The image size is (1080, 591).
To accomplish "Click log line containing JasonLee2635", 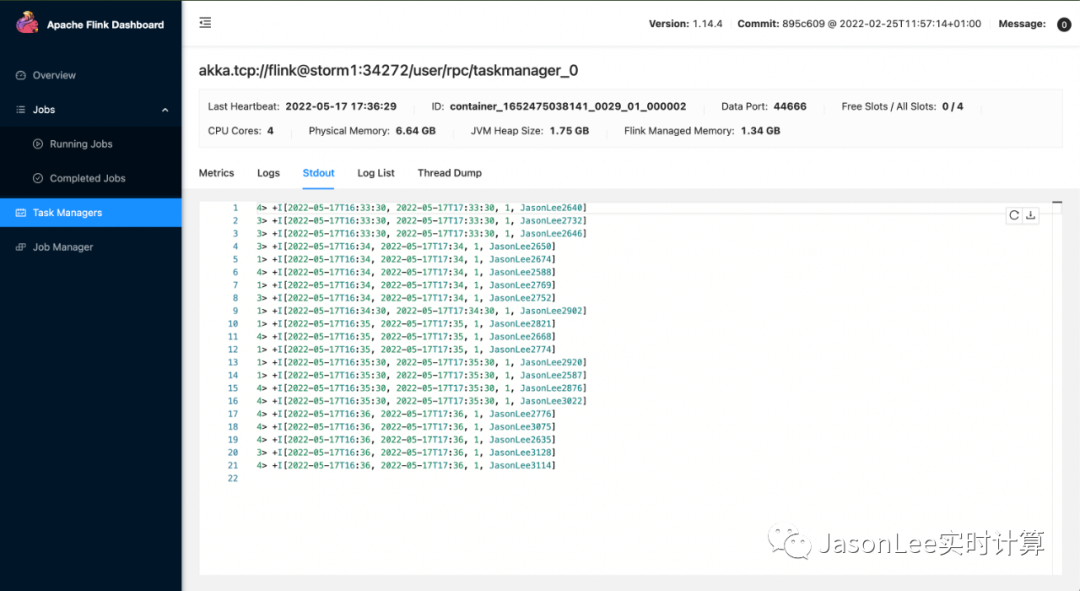I will pos(406,439).
